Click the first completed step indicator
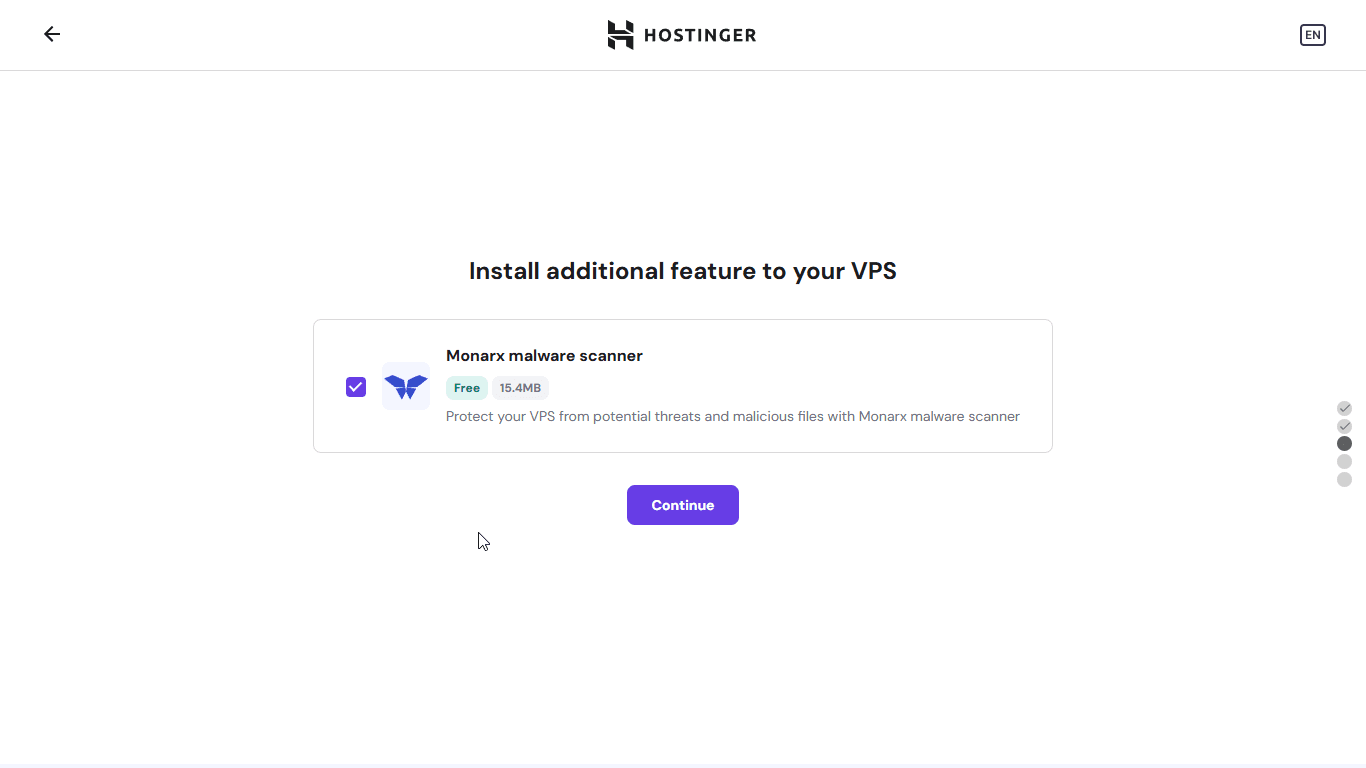Viewport: 1366px width, 768px height. pos(1344,408)
